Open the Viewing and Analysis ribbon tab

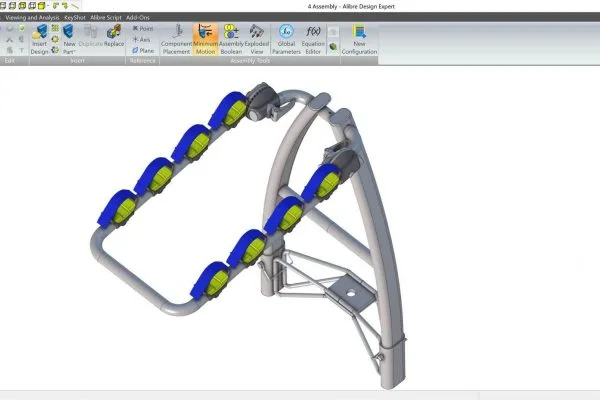(32, 18)
